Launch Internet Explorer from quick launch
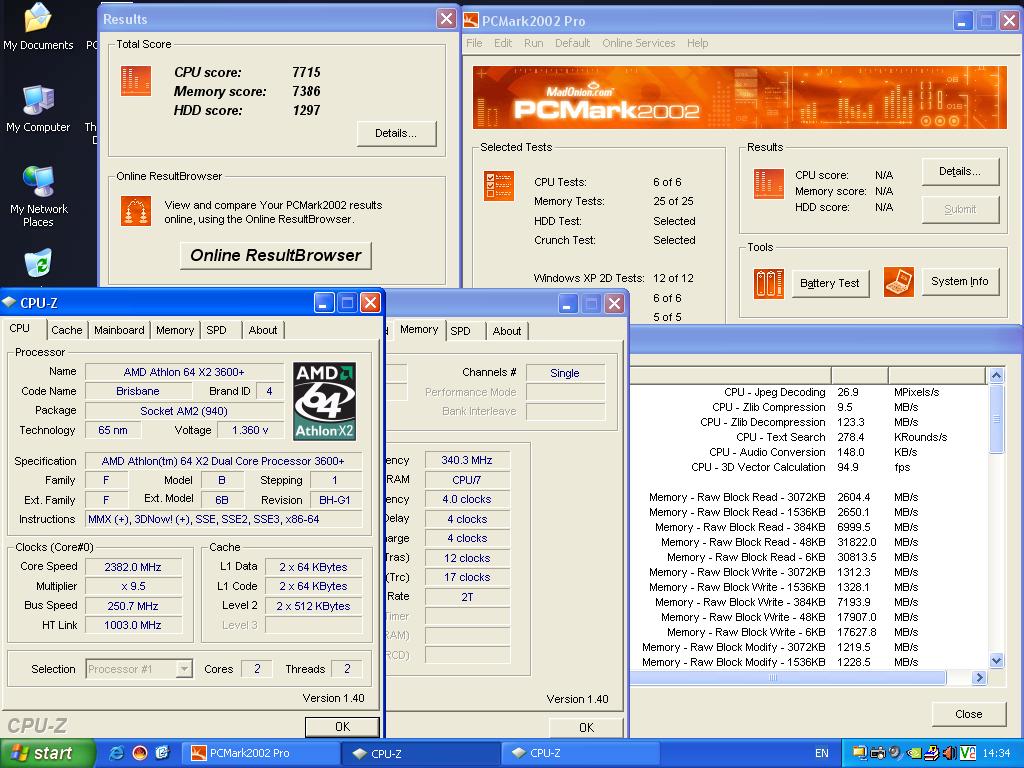1024x768 pixels. pyautogui.click(x=117, y=753)
